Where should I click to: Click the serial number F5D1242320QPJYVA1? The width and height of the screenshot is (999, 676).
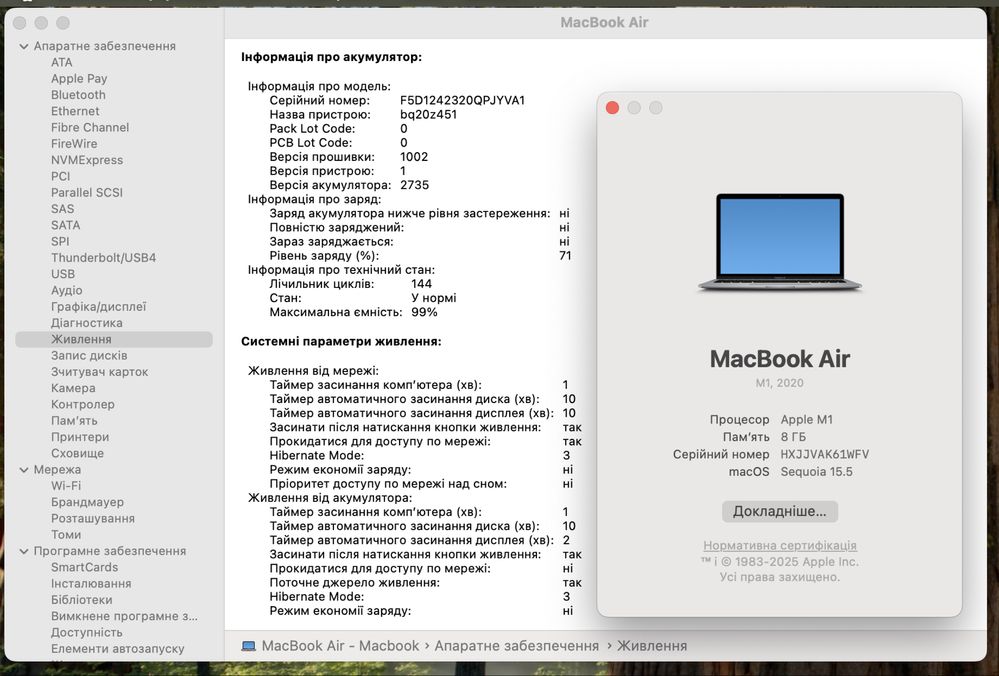[463, 101]
